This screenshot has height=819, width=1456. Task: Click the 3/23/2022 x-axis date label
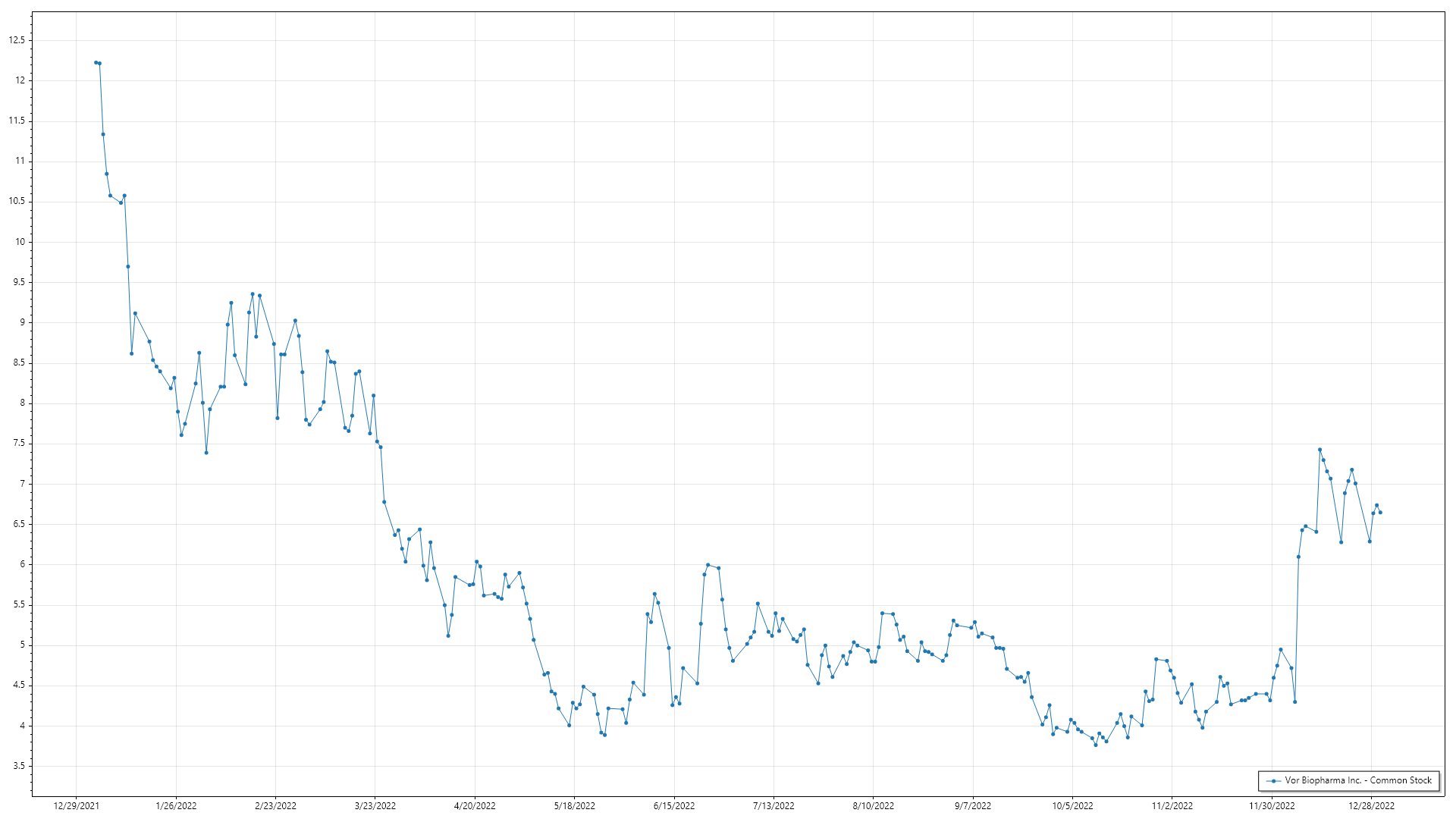pos(375,806)
